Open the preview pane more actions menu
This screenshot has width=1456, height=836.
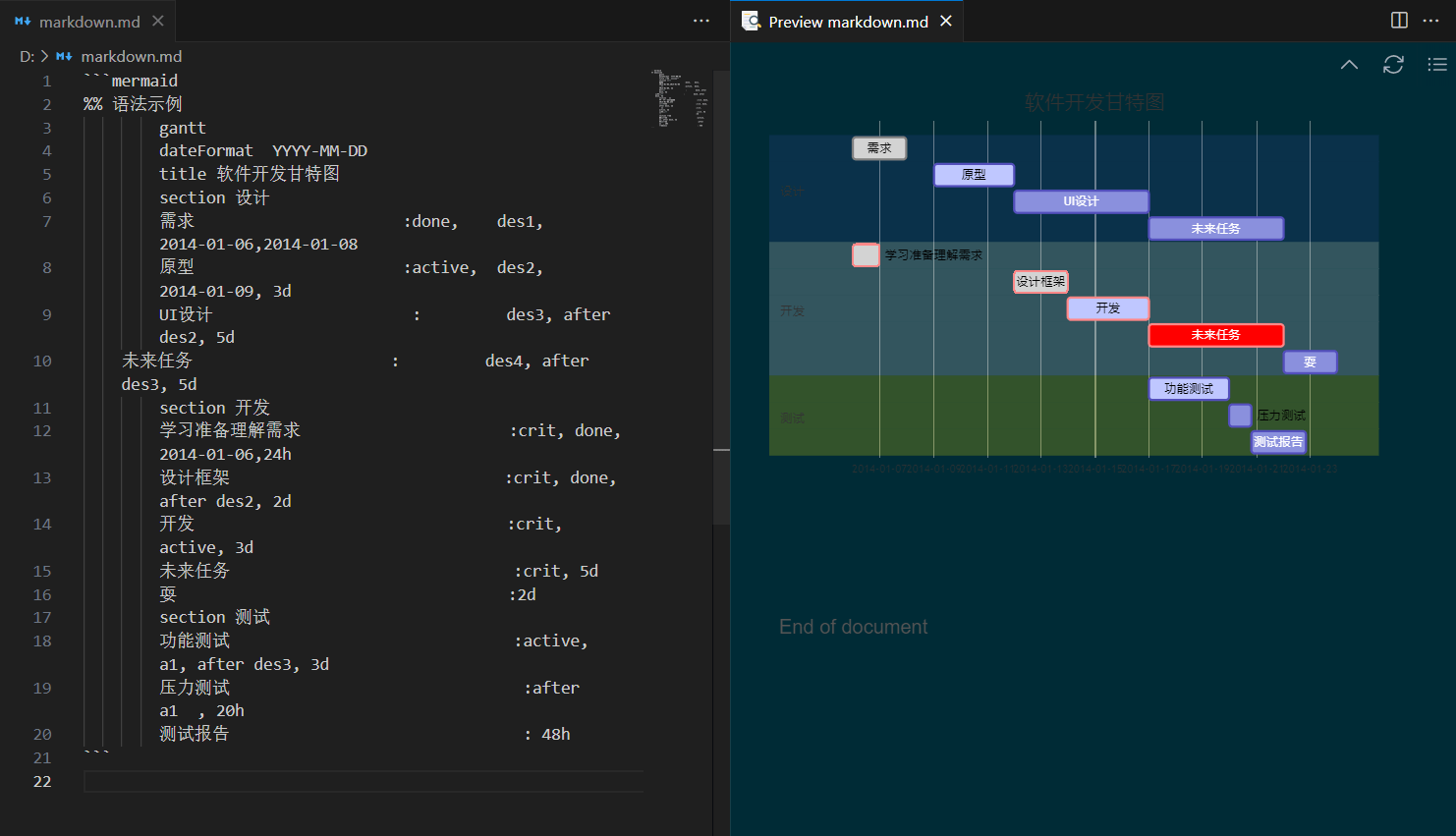click(x=1430, y=21)
